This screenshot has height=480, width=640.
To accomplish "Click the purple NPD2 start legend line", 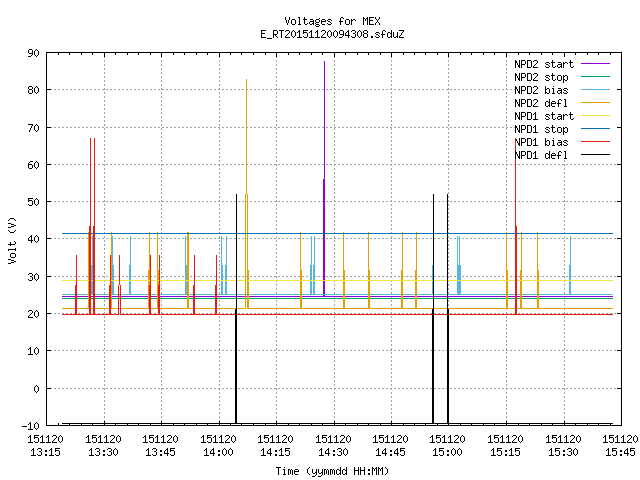I will pyautogui.click(x=595, y=64).
